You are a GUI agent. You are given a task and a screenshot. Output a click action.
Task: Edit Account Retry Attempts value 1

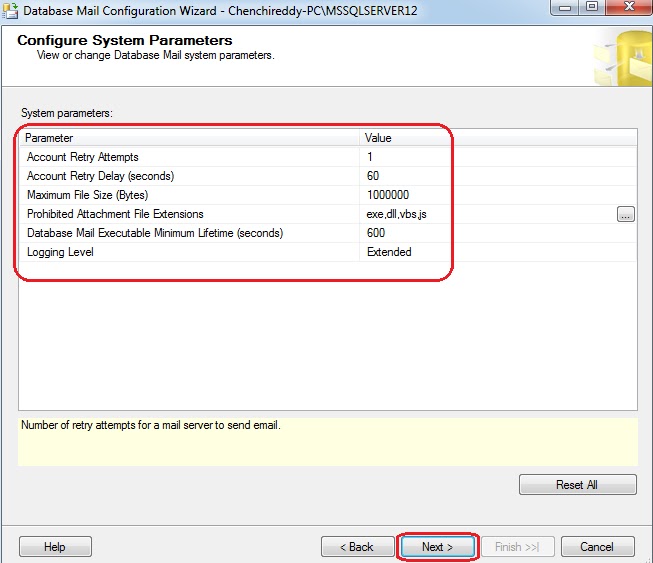[498, 157]
